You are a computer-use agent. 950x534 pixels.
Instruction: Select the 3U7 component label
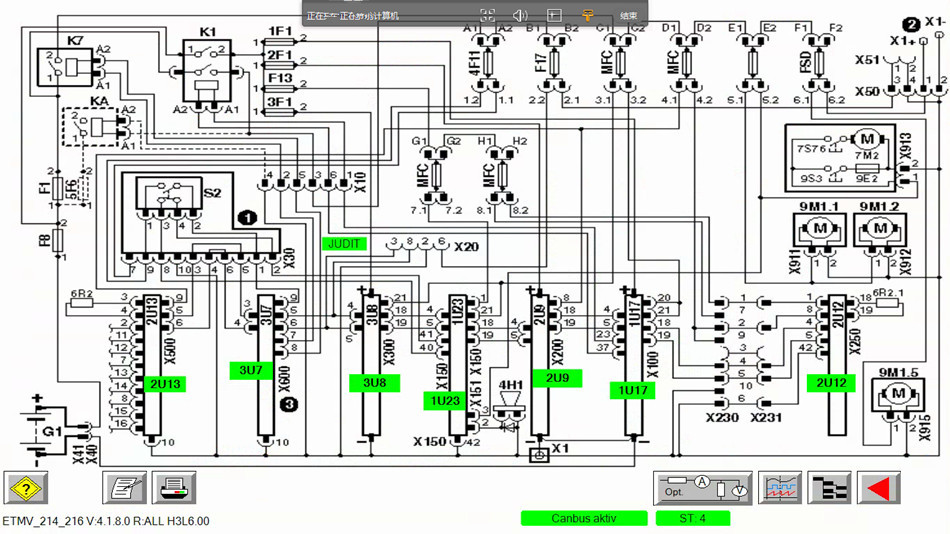click(251, 371)
